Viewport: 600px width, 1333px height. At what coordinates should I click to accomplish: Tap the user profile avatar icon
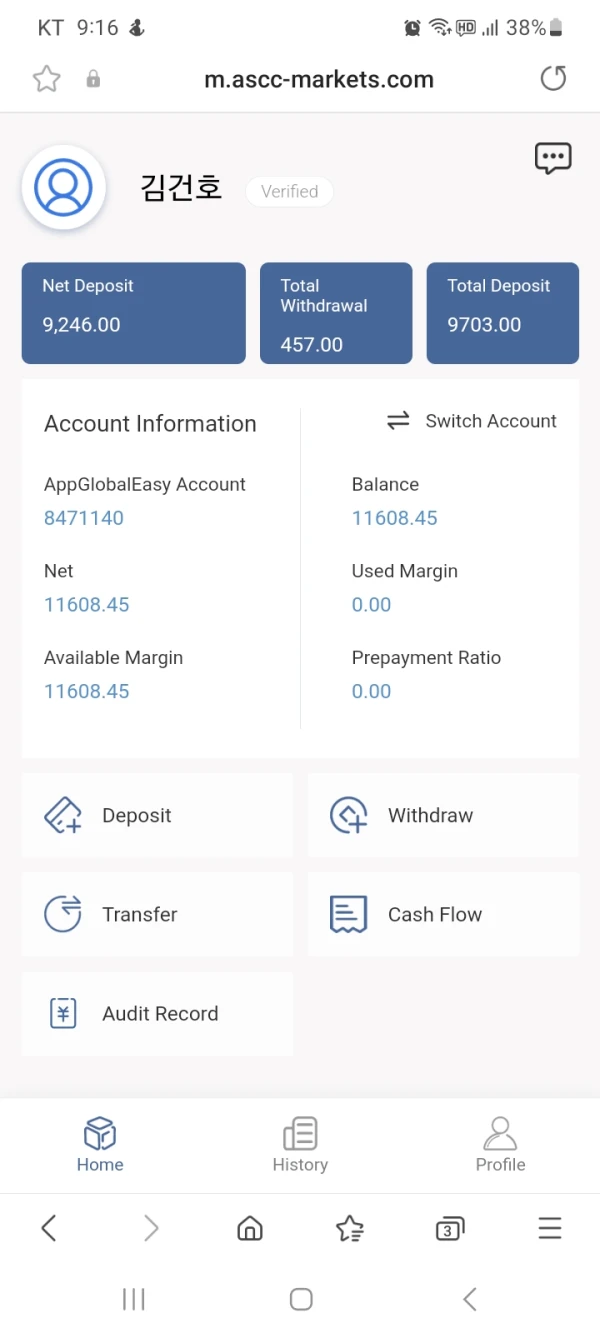tap(63, 187)
